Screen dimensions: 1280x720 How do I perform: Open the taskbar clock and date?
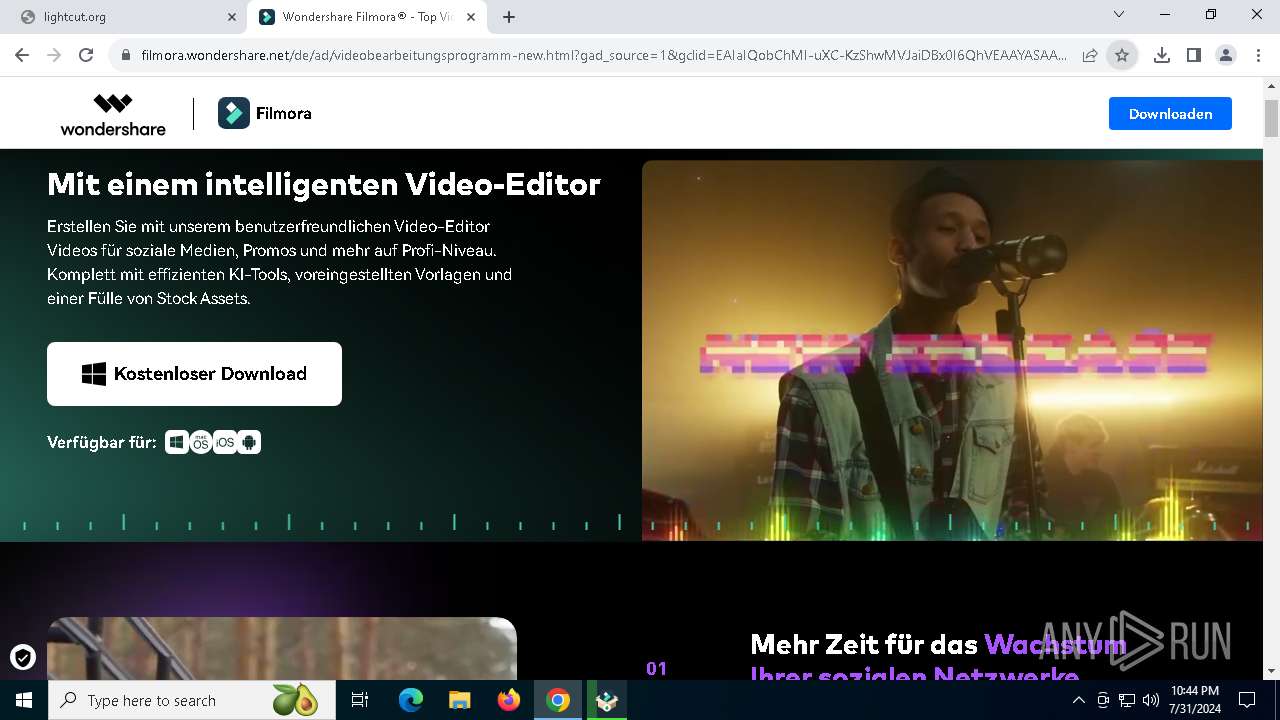1194,700
